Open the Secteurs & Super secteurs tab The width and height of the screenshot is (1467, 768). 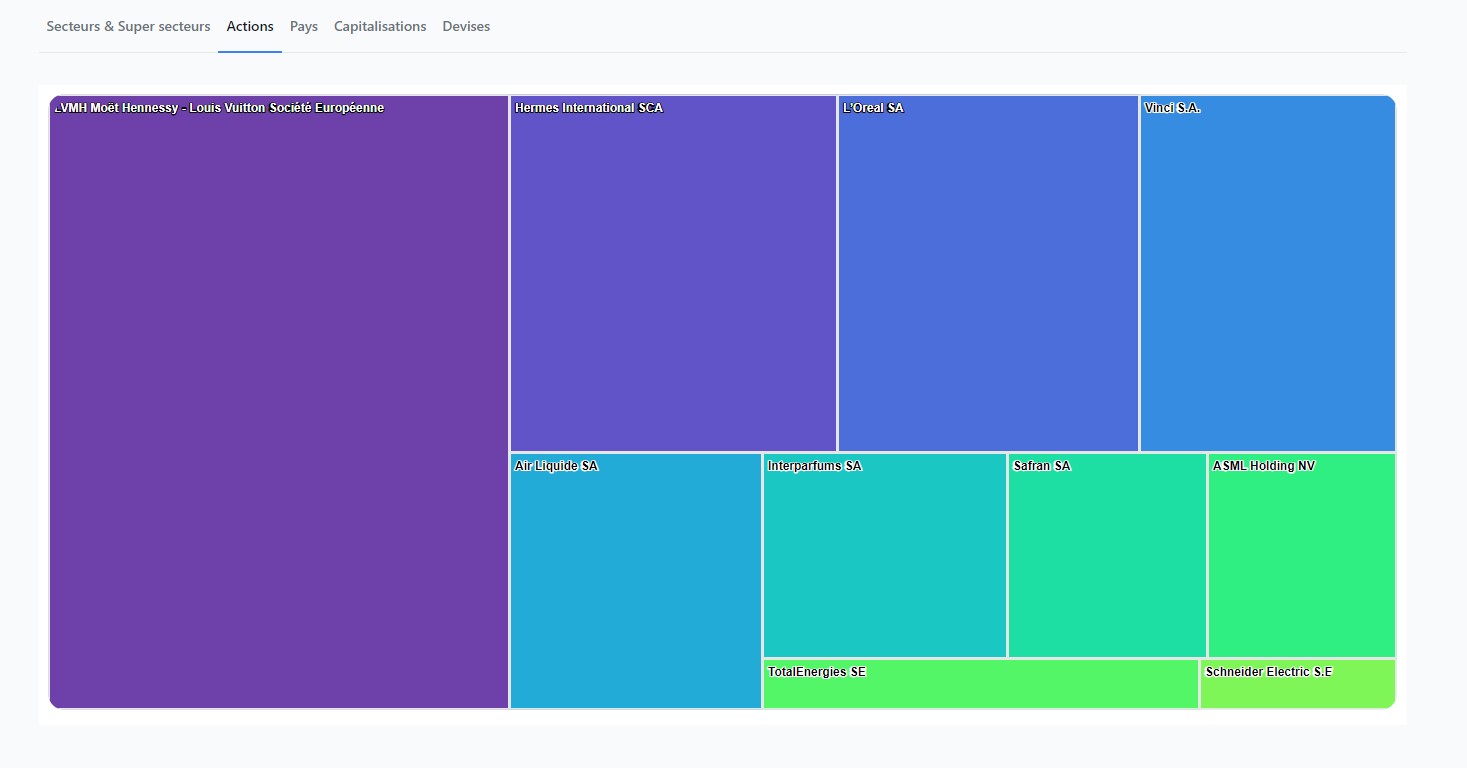point(128,26)
